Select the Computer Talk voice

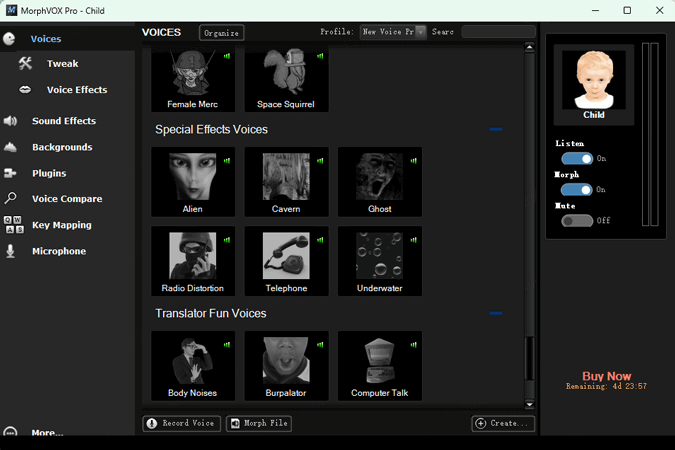coord(380,366)
